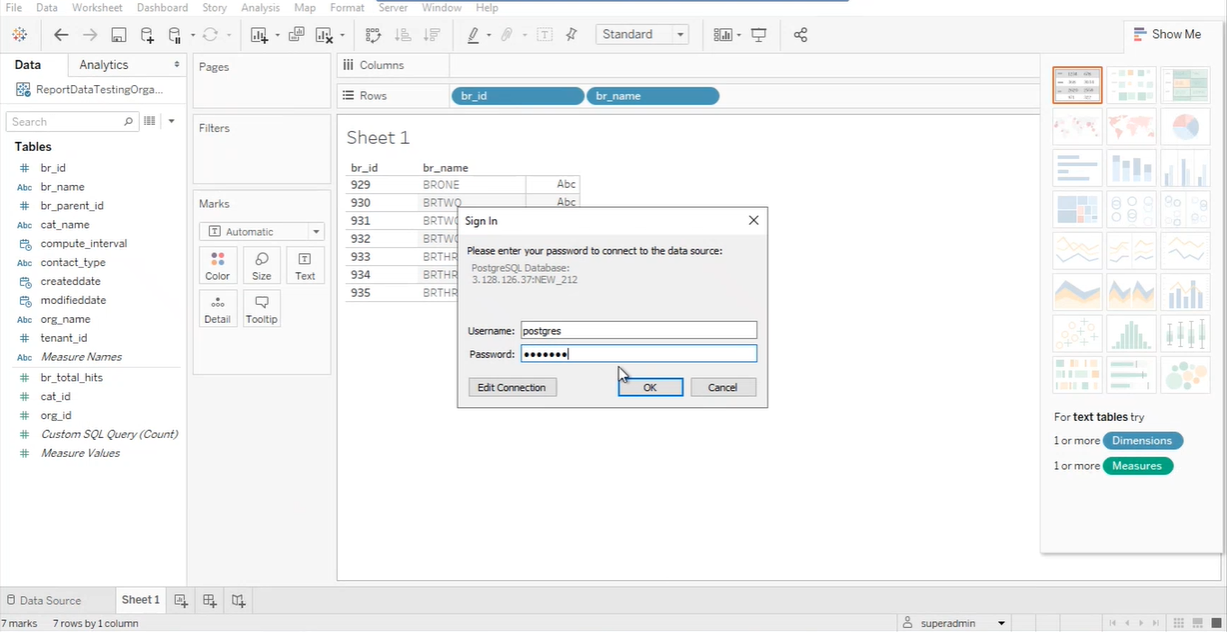Open the Data pane options dropdown arrow
This screenshot has height=632, width=1227.
coord(171,121)
